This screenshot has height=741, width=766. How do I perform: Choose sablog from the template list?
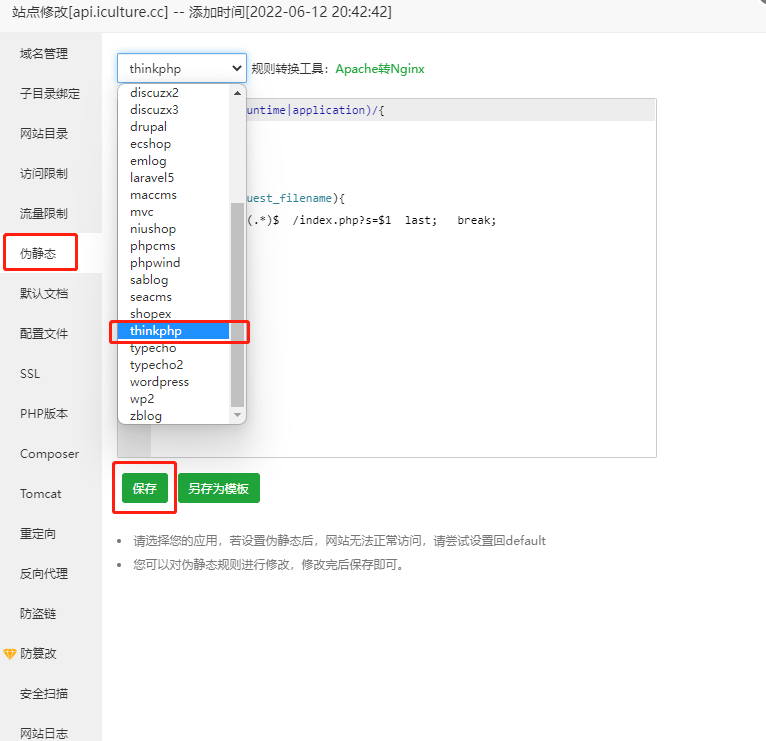tap(173, 280)
